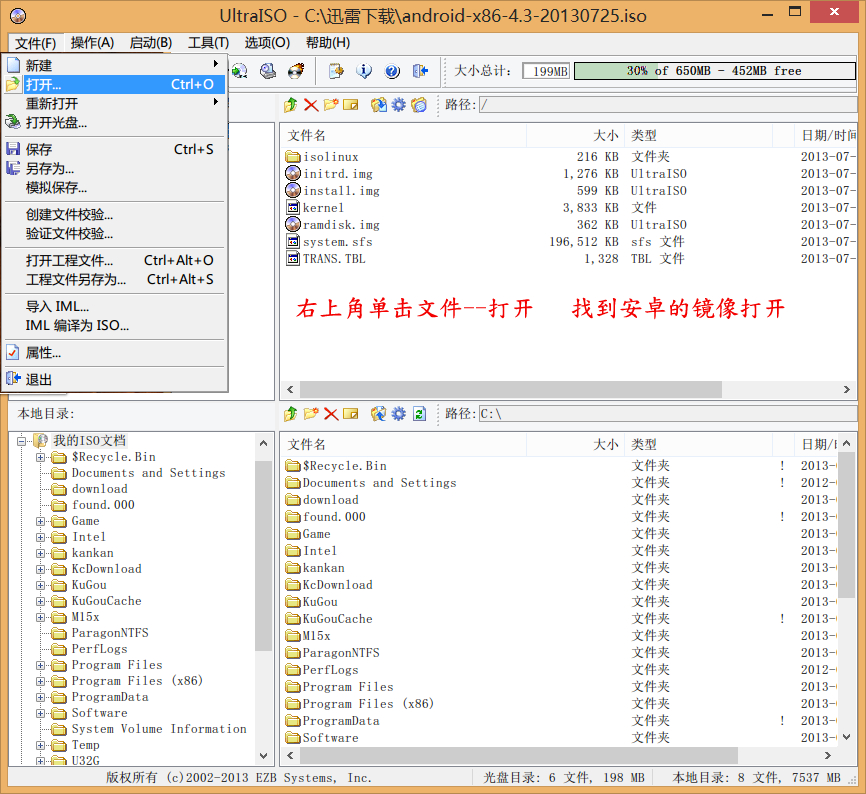Expand the Intel folder tree node
The image size is (866, 794).
[40, 537]
